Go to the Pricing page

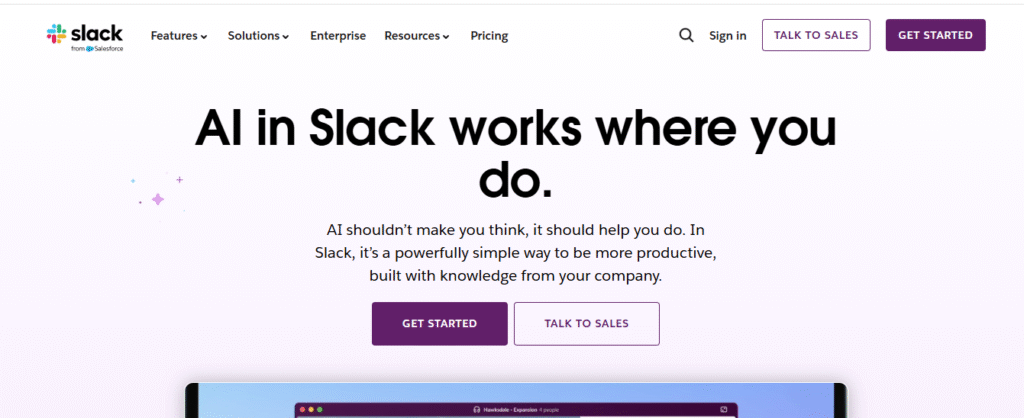tap(489, 36)
